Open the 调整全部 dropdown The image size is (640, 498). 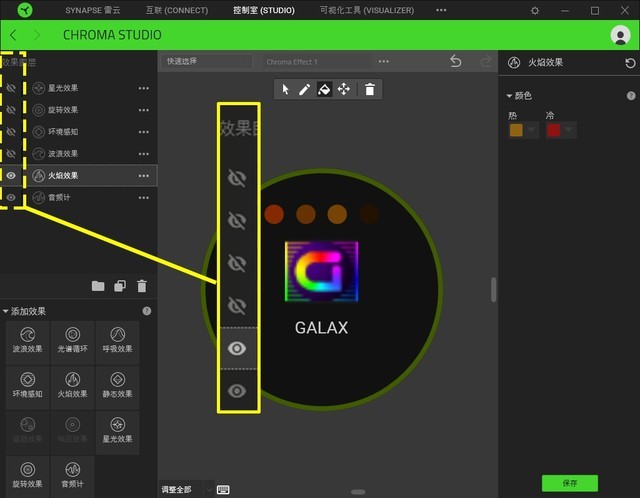click(188, 489)
